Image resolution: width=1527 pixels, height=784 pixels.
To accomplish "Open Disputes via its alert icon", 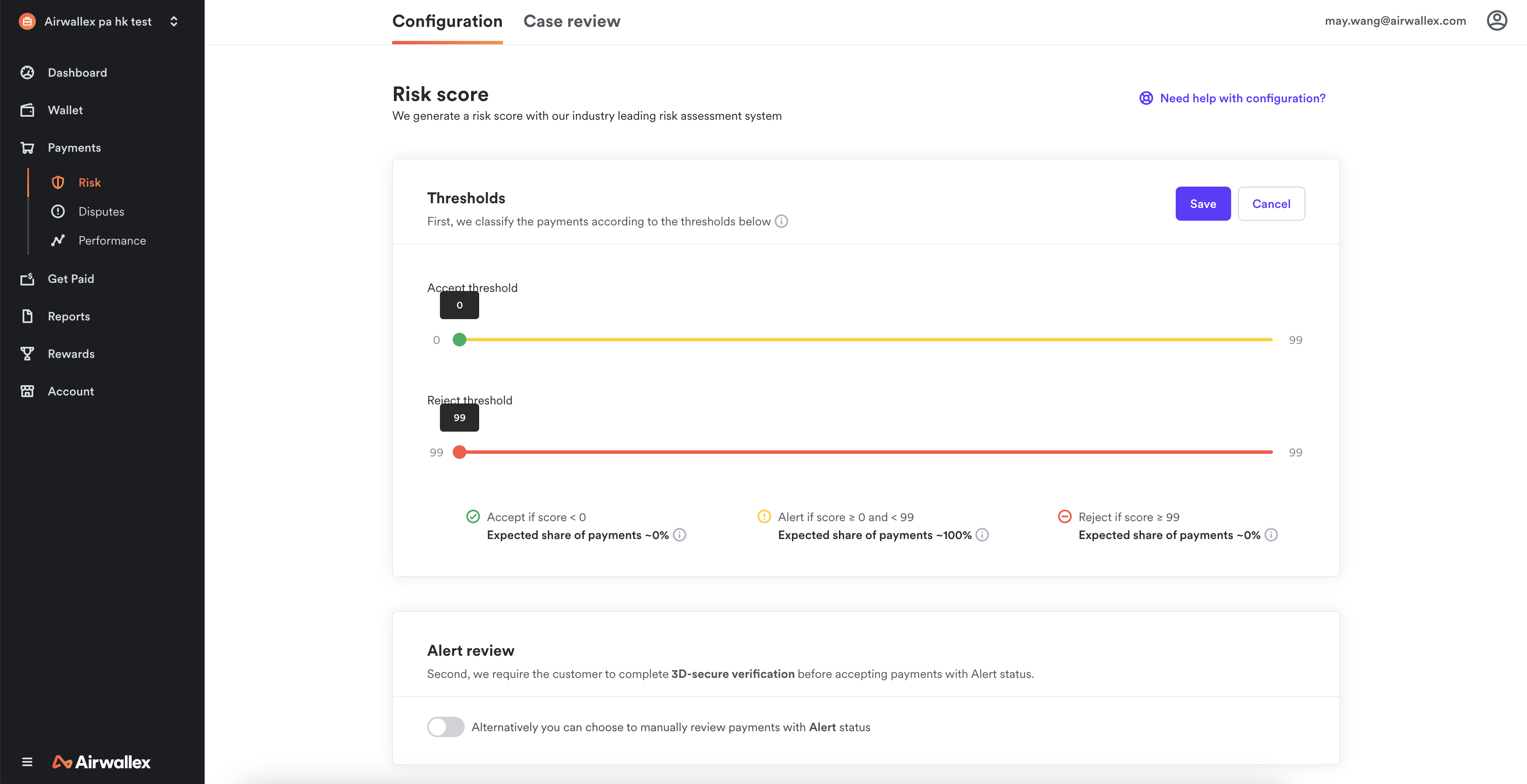I will 58,211.
